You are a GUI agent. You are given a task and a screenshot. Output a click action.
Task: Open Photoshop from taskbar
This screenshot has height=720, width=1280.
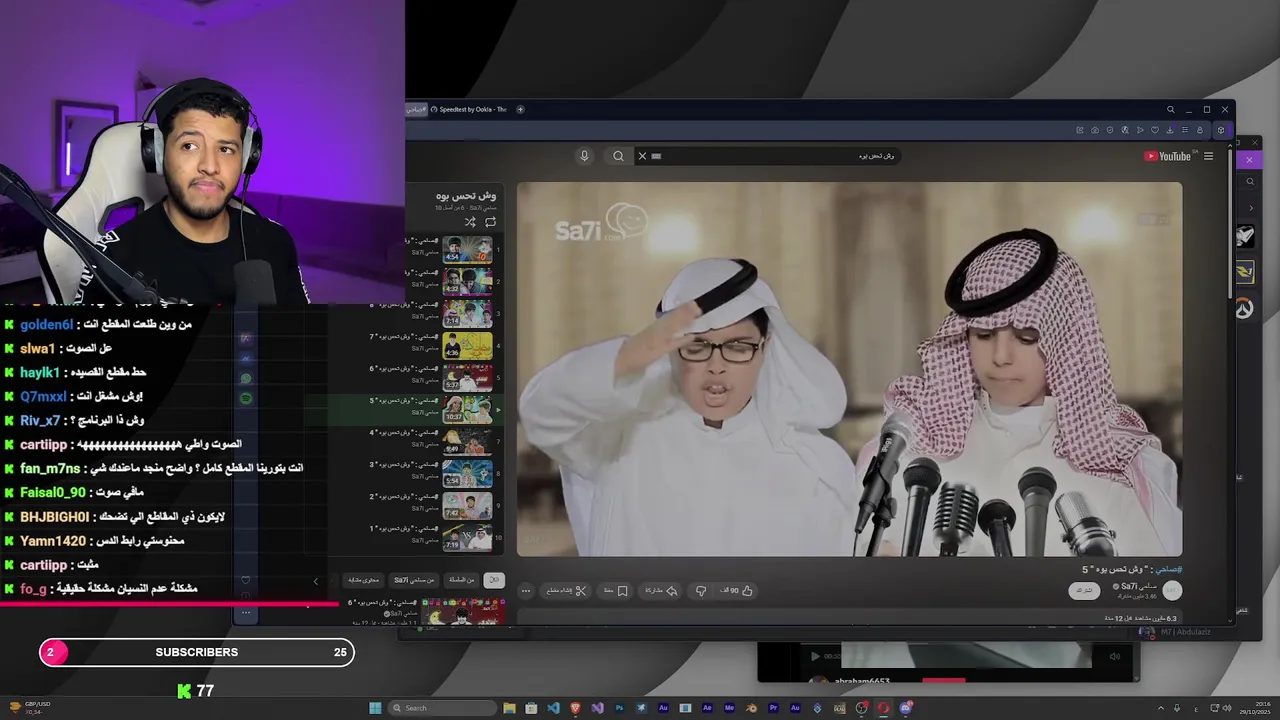tap(619, 708)
